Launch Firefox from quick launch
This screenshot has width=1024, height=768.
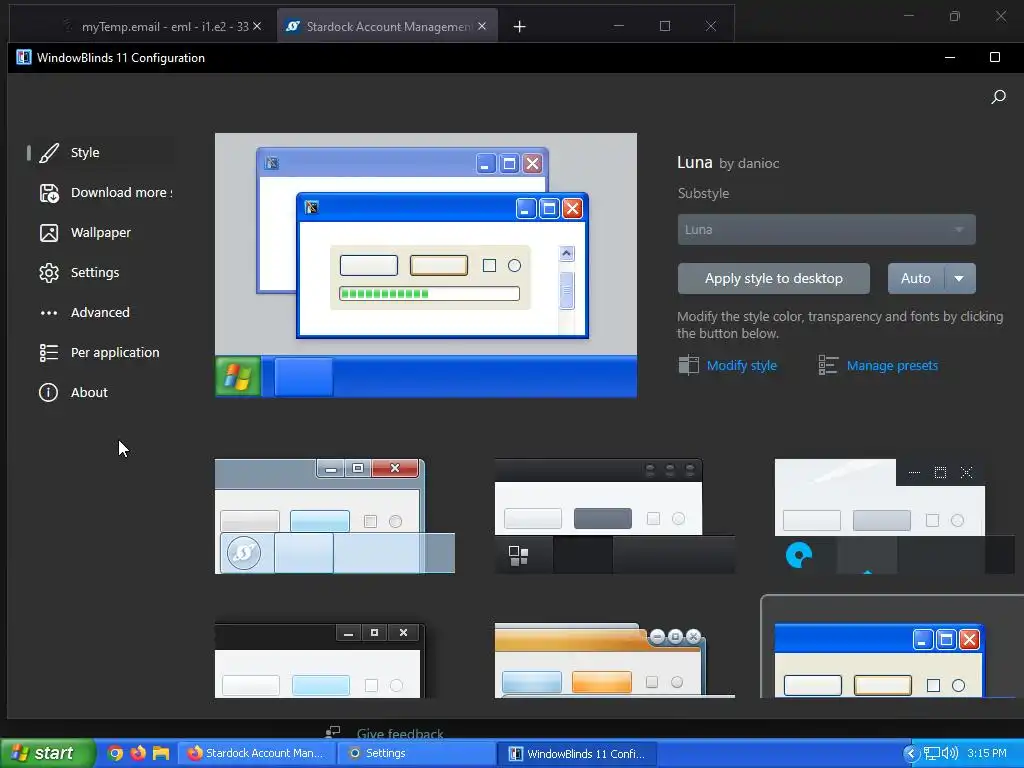click(138, 753)
